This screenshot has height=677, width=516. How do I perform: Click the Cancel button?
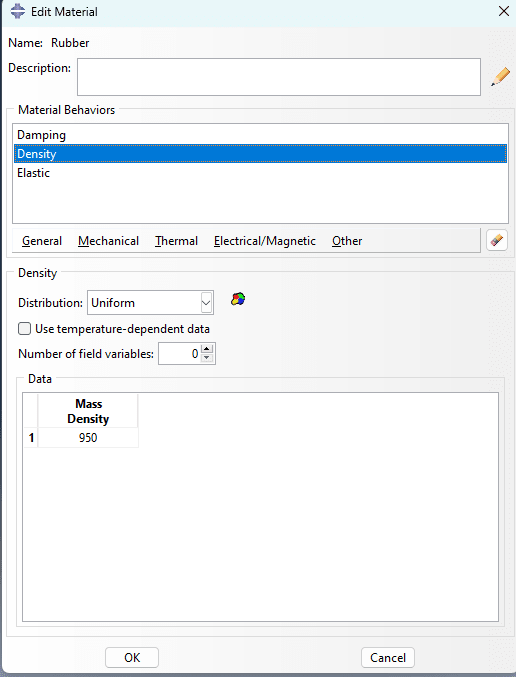388,657
